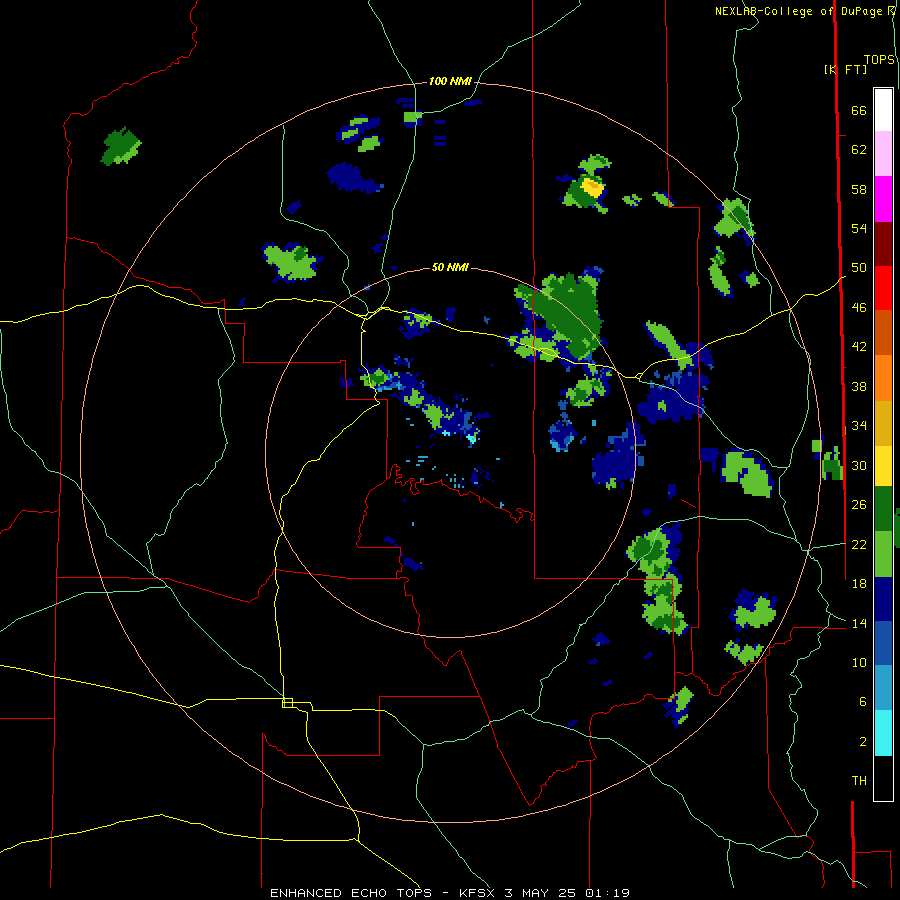
Task: Click the legend value 18
Action: (859, 584)
